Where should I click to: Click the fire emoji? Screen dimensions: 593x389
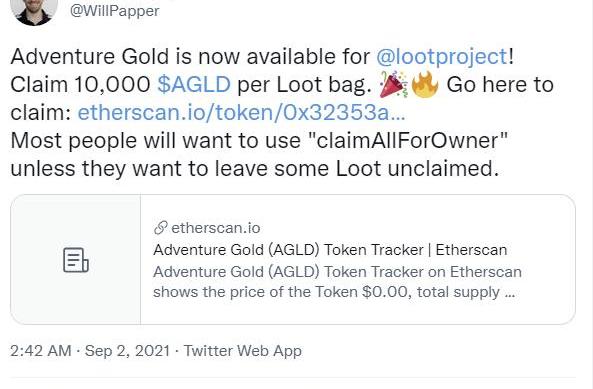(424, 84)
